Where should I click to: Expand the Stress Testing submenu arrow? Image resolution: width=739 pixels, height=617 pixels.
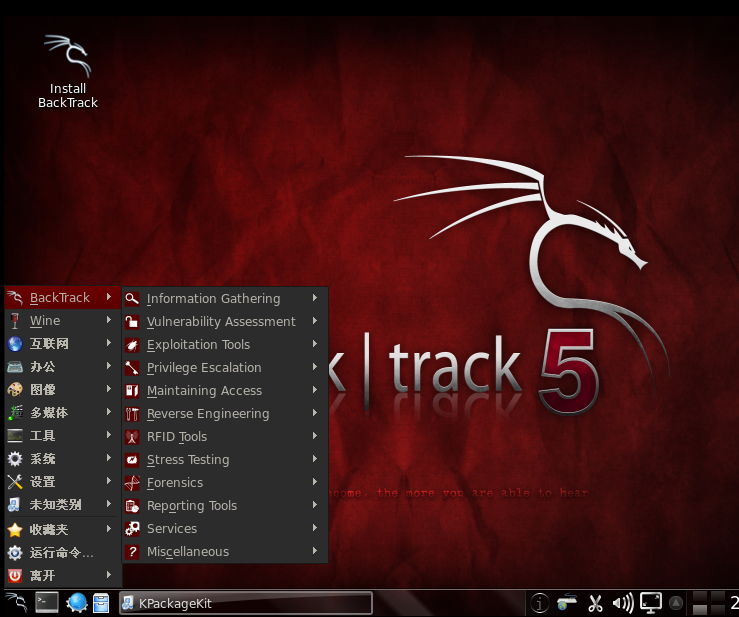coord(315,459)
